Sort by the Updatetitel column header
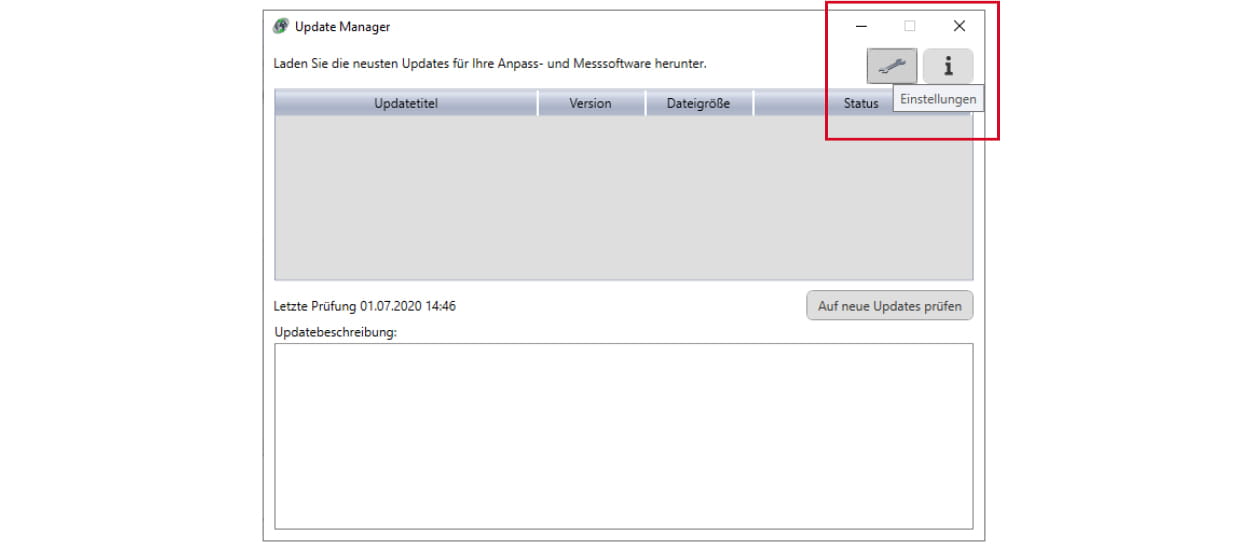Screen dimensions: 1248x550 coord(406,103)
